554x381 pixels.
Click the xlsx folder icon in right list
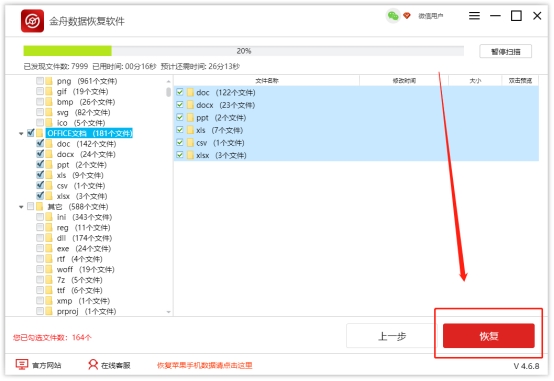tap(190, 155)
